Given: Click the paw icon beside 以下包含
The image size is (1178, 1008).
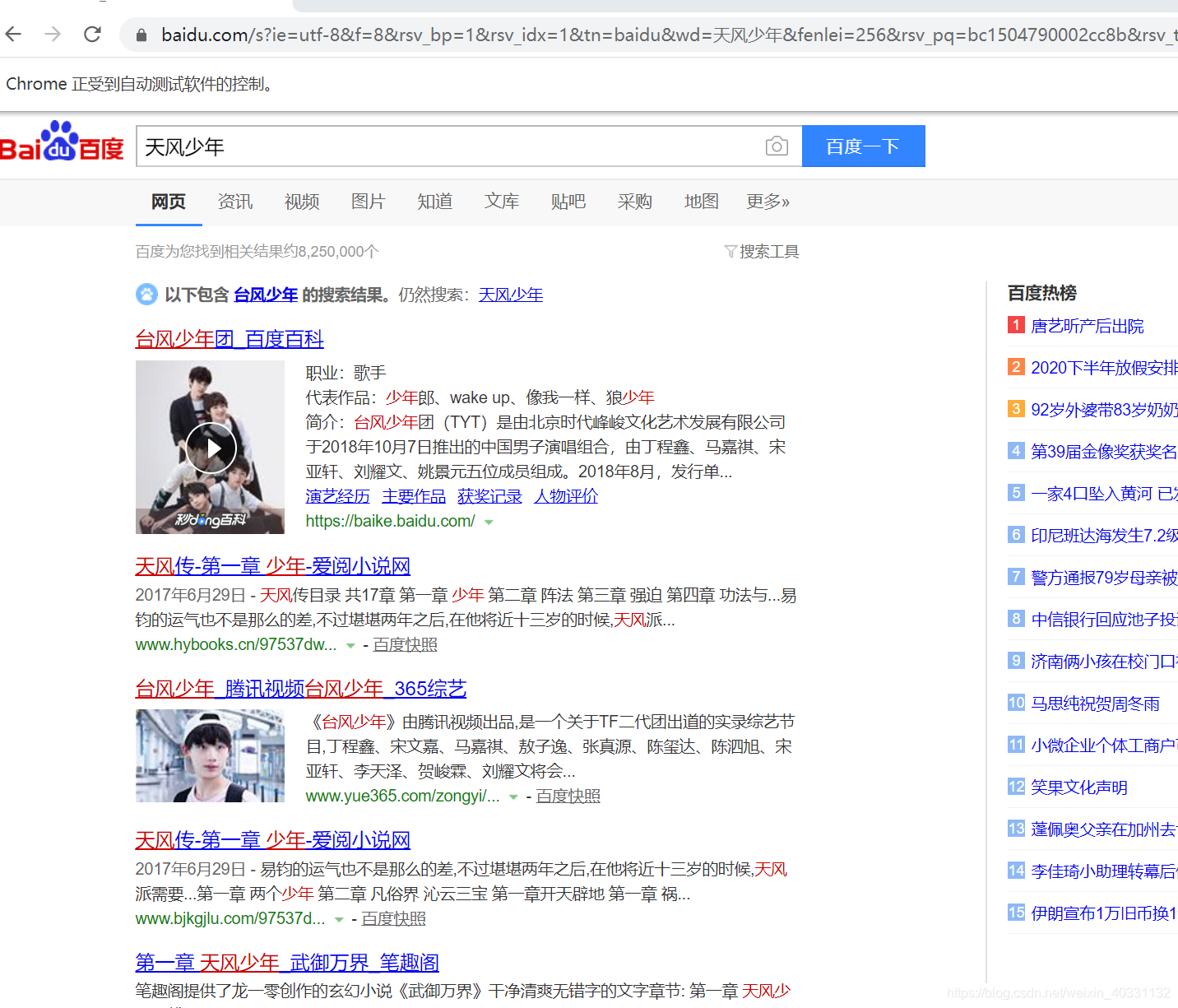Looking at the screenshot, I should pyautogui.click(x=146, y=294).
